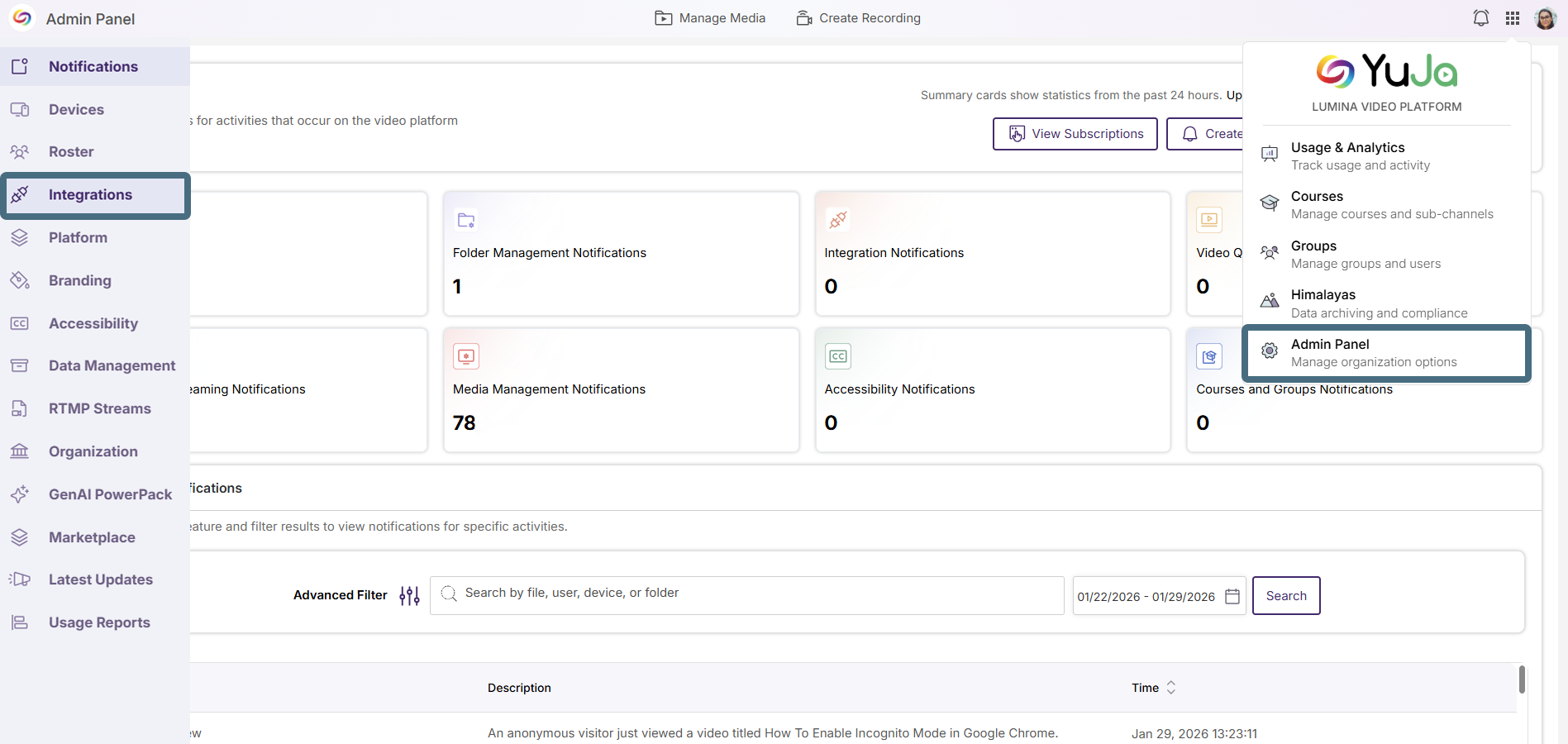Click the View Subscriptions button
This screenshot has height=744, width=1568.
click(x=1075, y=134)
